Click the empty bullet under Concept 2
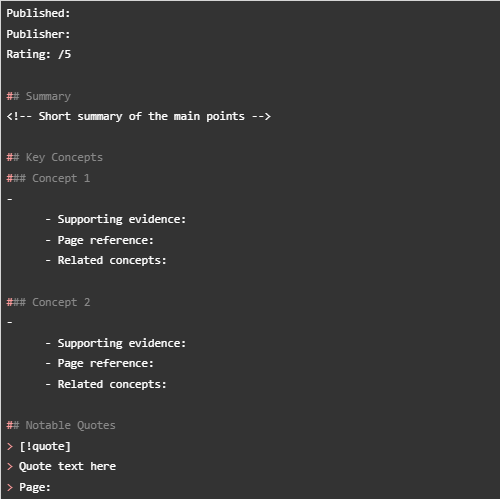The width and height of the screenshot is (500, 499). click(10, 323)
